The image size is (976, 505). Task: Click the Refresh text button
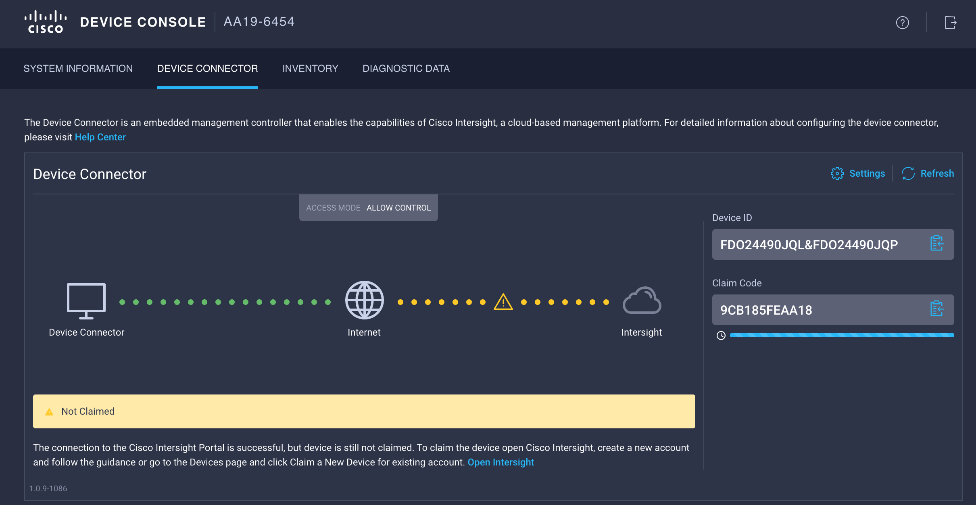[937, 174]
